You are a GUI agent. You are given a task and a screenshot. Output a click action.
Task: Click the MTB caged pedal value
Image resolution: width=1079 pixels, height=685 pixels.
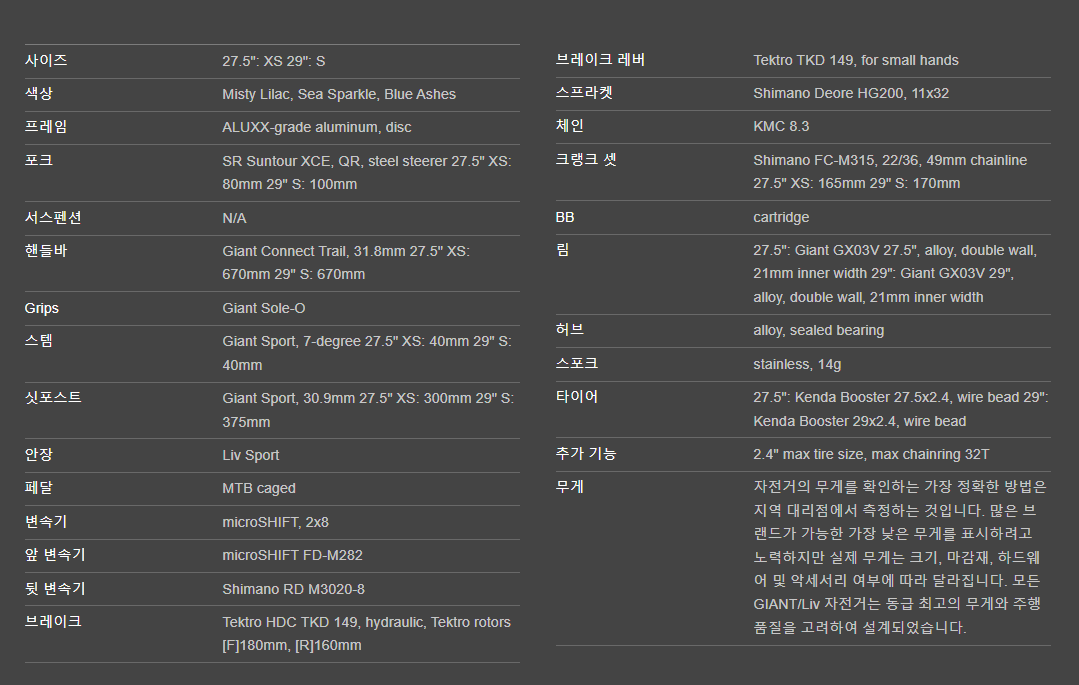pos(259,488)
